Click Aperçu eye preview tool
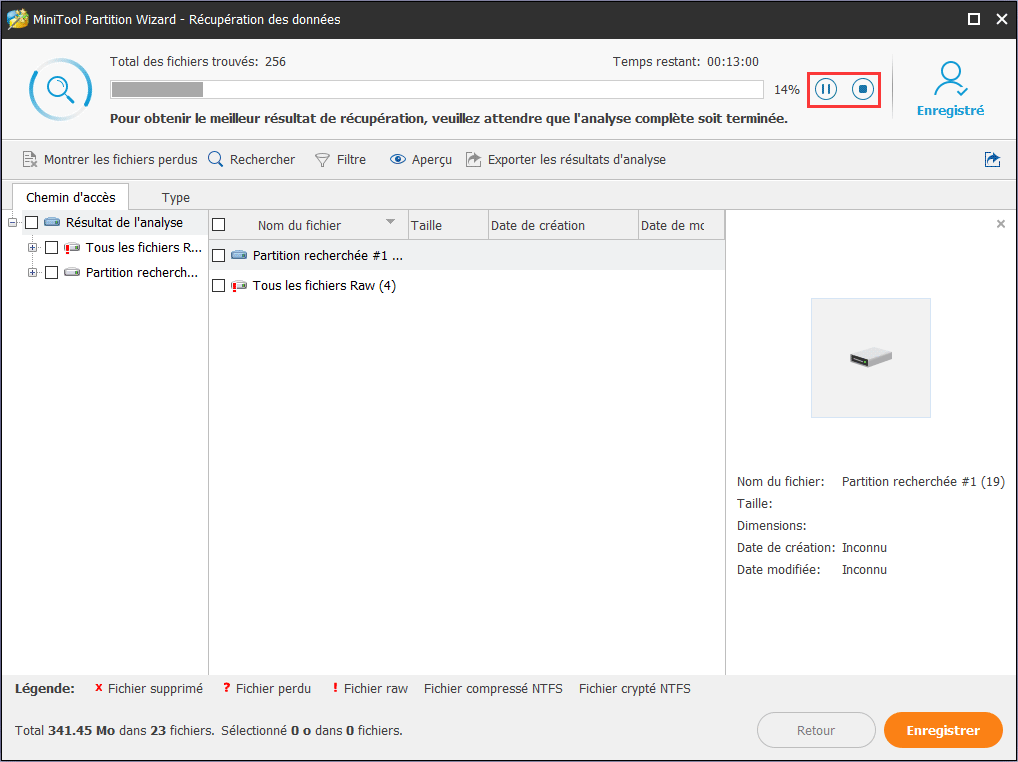Image resolution: width=1018 pixels, height=762 pixels. (421, 160)
